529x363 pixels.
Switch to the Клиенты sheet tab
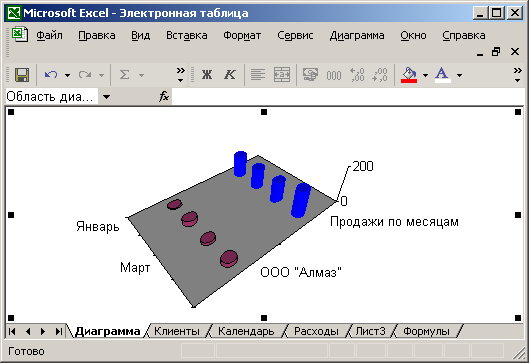point(177,331)
